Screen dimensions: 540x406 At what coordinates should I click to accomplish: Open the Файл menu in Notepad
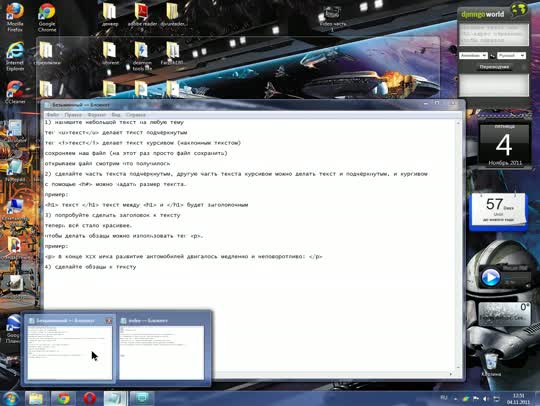52,115
